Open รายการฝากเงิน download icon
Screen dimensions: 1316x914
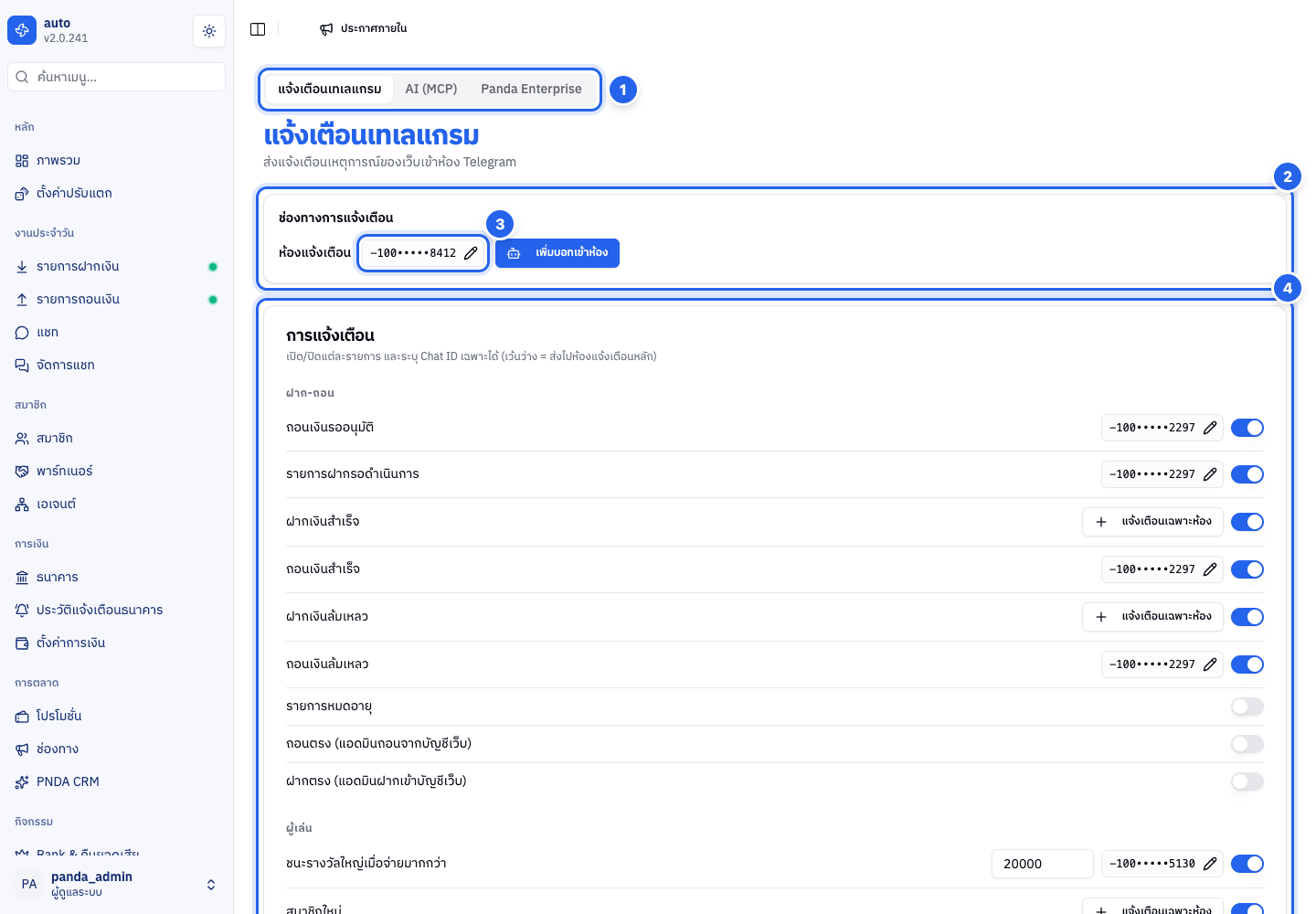[22, 267]
